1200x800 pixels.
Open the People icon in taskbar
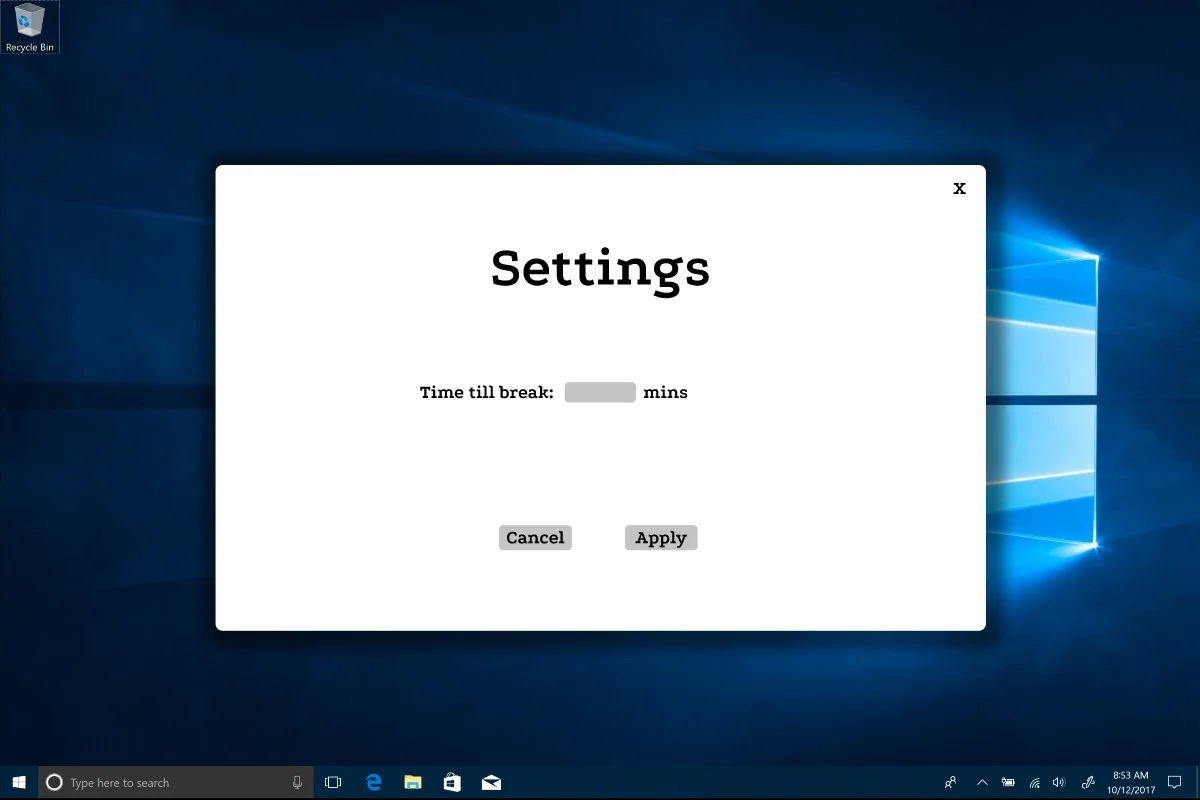click(950, 783)
